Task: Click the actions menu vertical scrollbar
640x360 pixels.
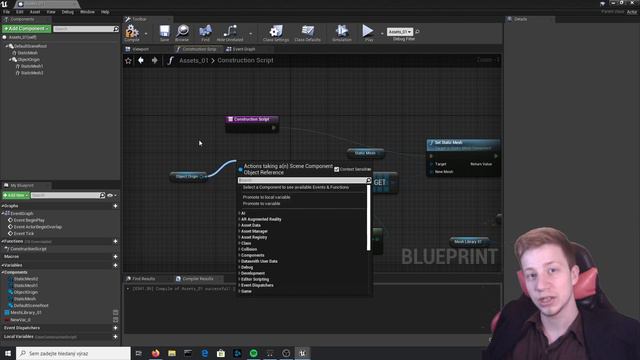Action: (369, 218)
